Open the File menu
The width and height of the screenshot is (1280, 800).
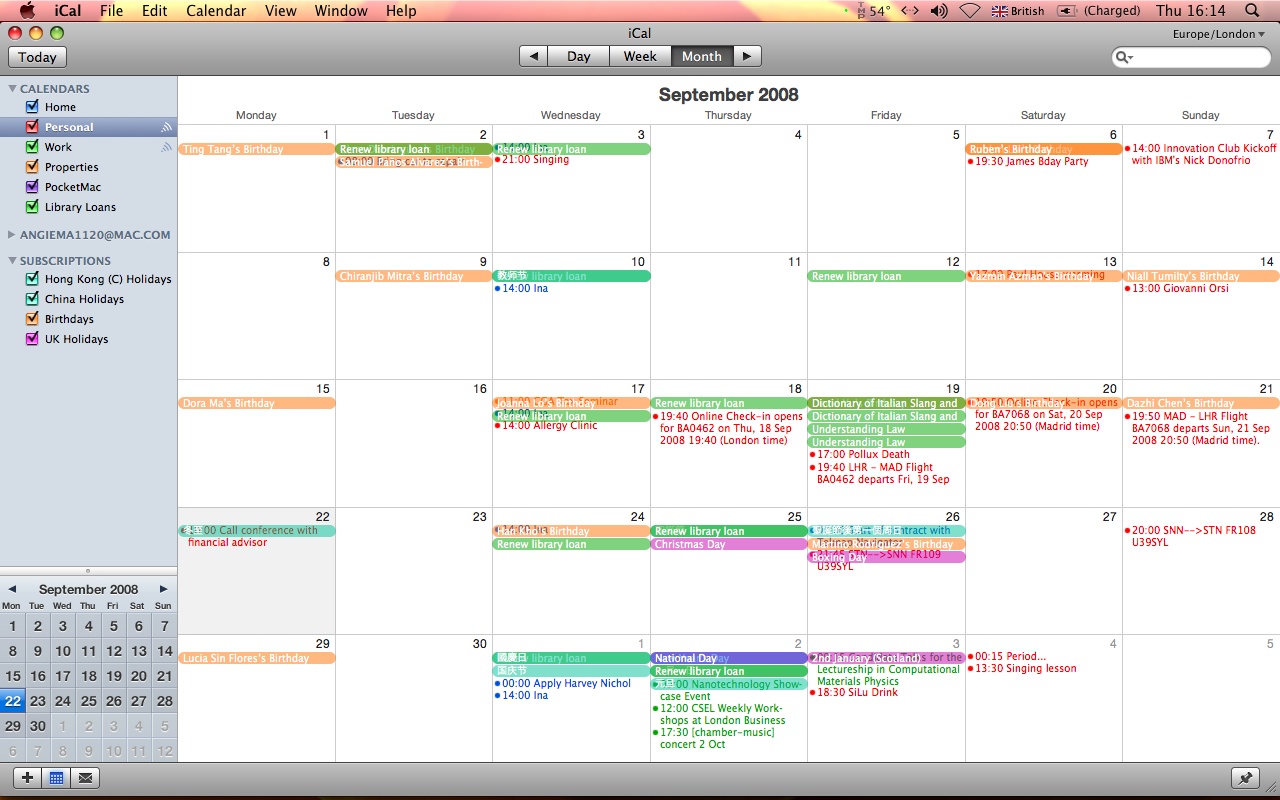click(x=112, y=11)
